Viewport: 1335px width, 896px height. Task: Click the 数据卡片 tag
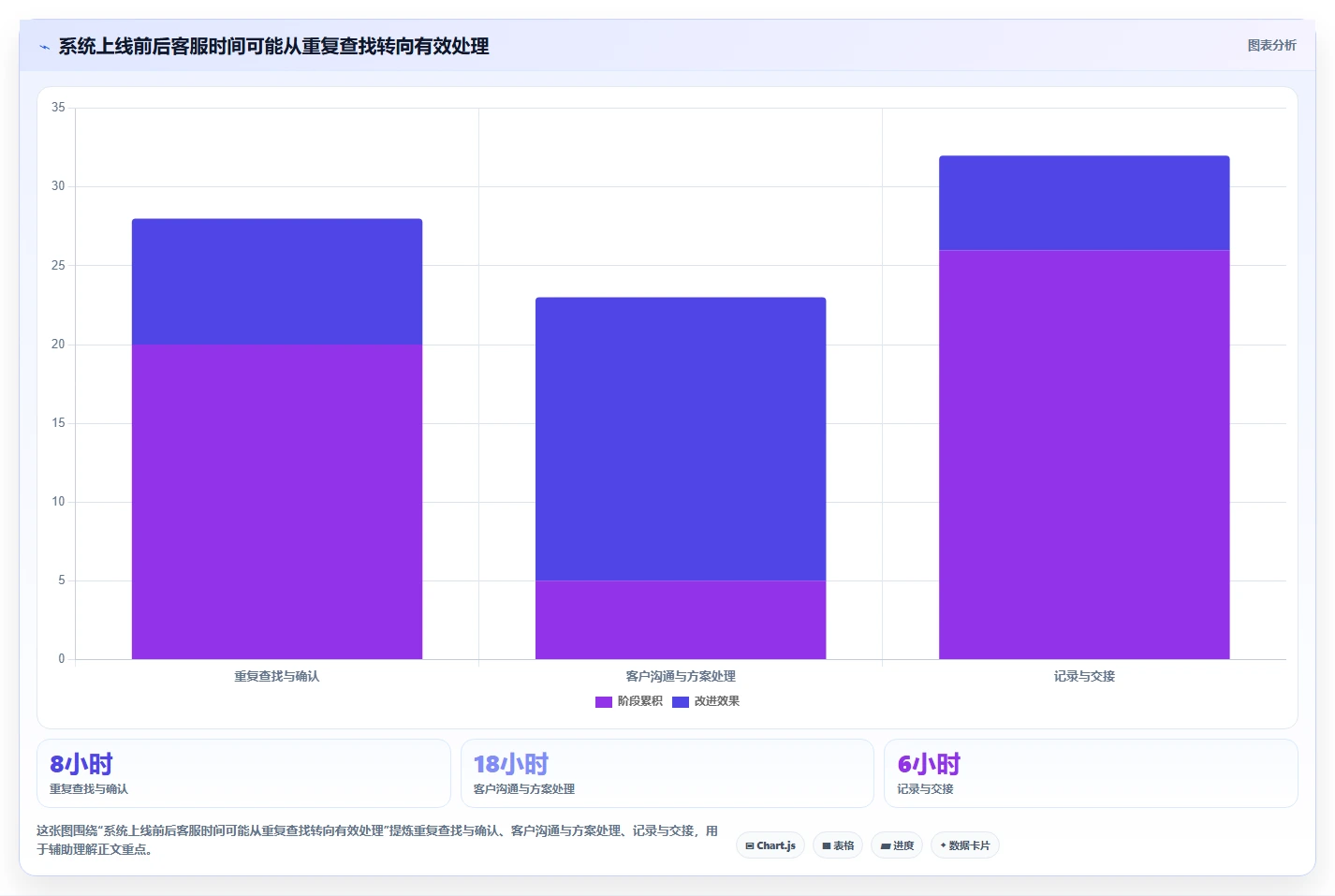click(x=965, y=845)
